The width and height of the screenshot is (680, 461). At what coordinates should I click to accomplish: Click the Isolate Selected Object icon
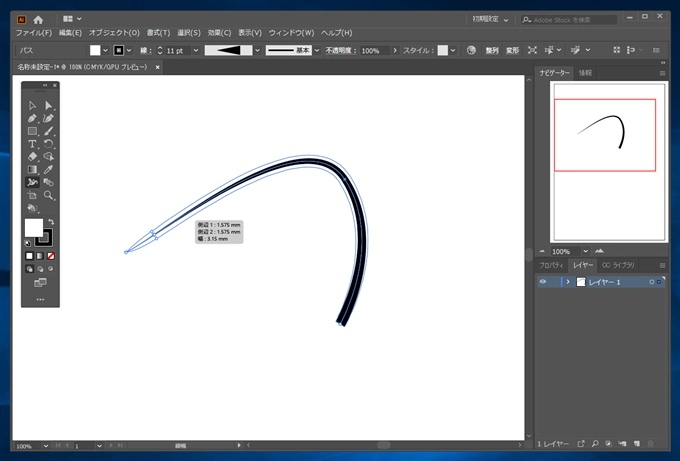(x=532, y=51)
